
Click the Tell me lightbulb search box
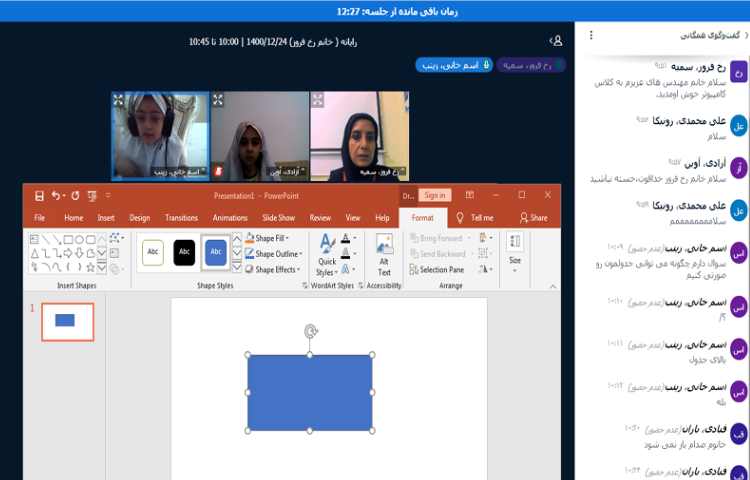[x=474, y=218]
